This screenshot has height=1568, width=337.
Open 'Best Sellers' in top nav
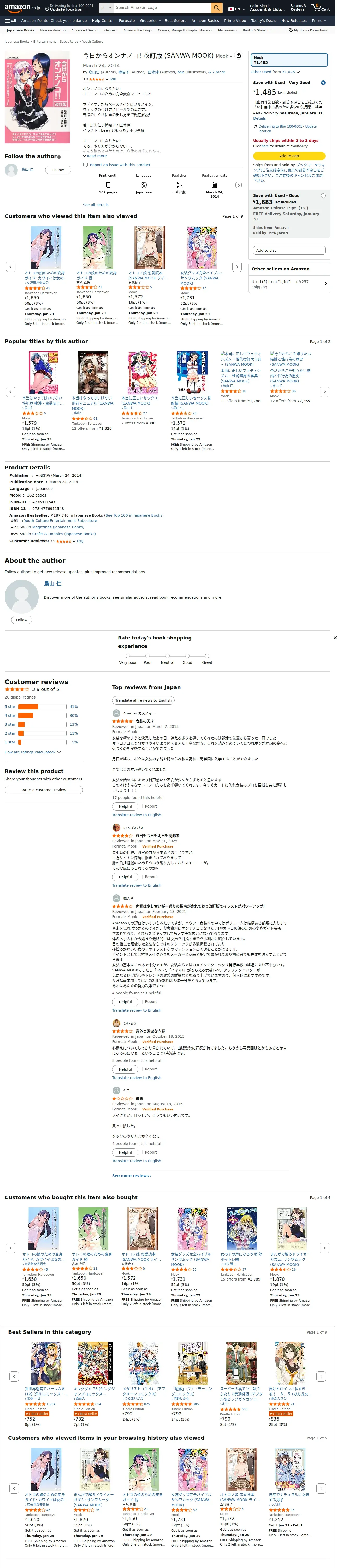click(x=175, y=21)
